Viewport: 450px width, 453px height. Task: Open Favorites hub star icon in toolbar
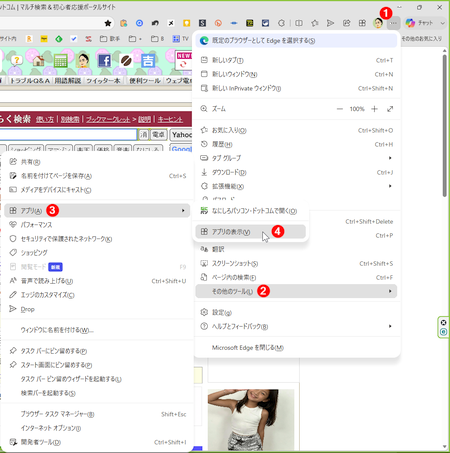(314, 23)
